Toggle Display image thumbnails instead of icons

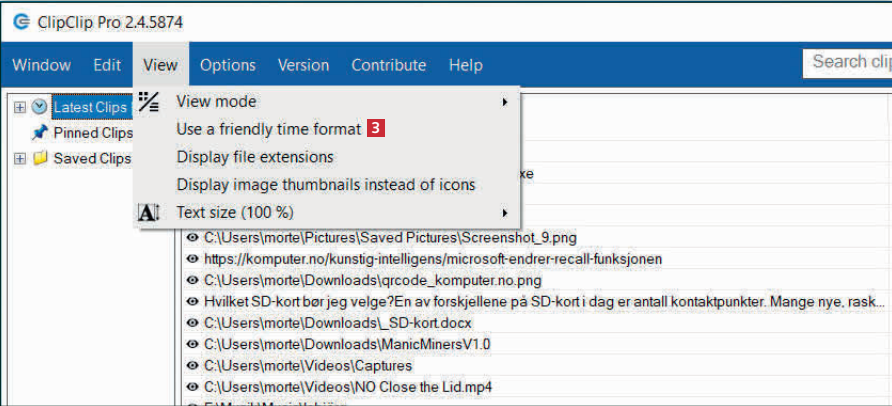pyautogui.click(x=327, y=185)
